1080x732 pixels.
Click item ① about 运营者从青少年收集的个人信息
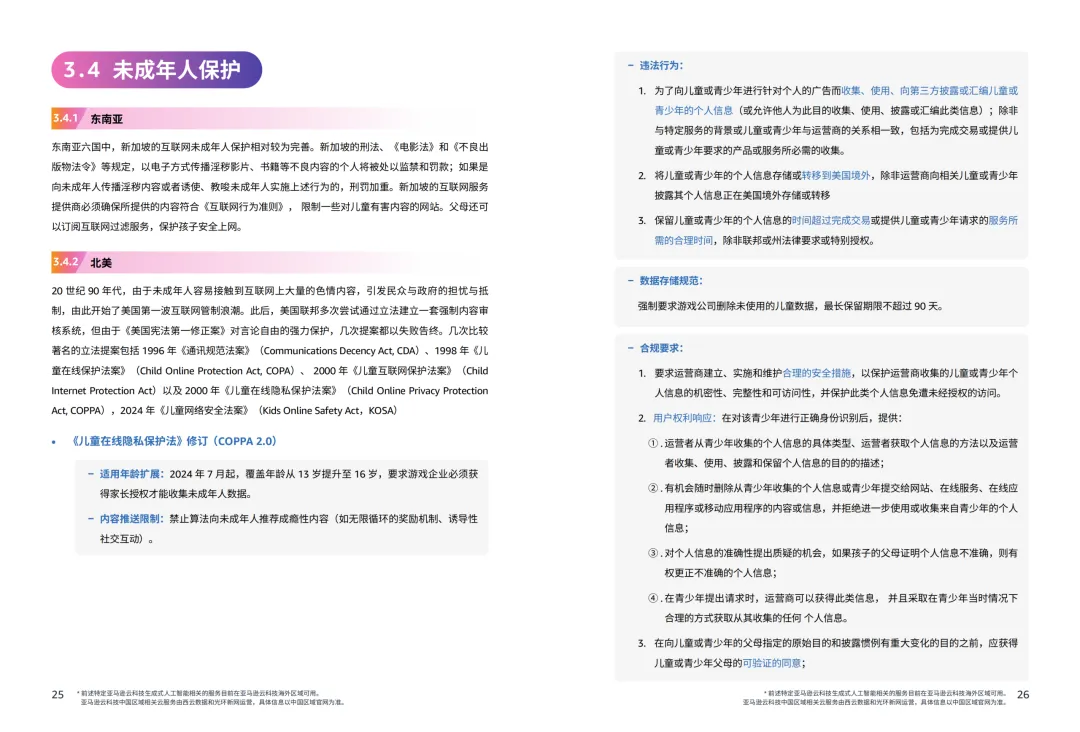click(833, 453)
